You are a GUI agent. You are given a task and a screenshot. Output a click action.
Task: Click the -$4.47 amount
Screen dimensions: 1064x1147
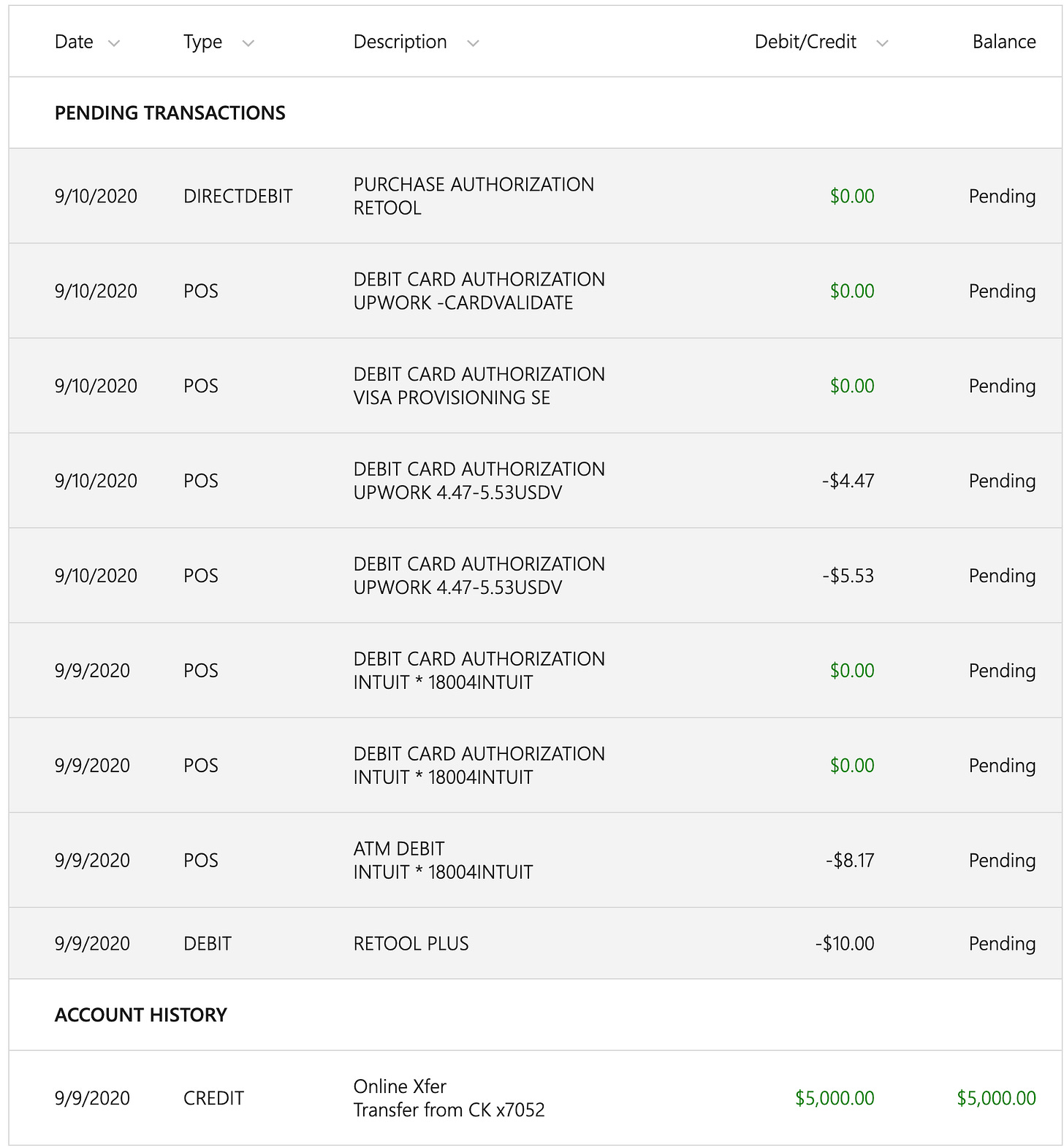tap(848, 481)
